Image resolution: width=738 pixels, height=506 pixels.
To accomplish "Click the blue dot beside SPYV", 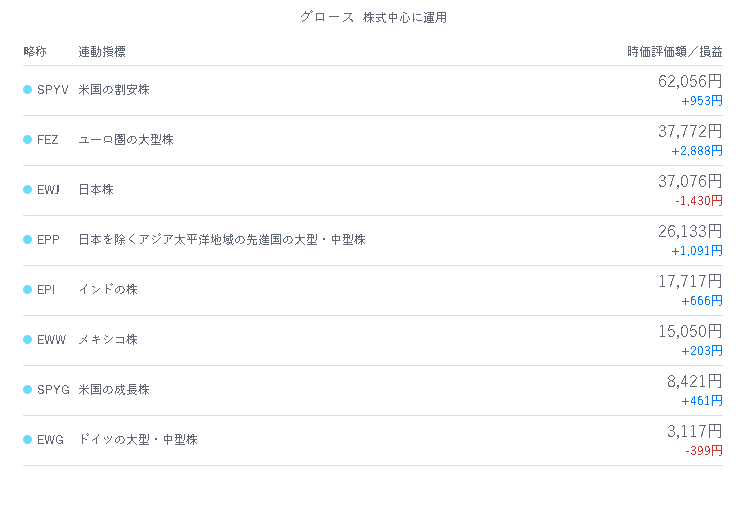I will click(x=27, y=89).
